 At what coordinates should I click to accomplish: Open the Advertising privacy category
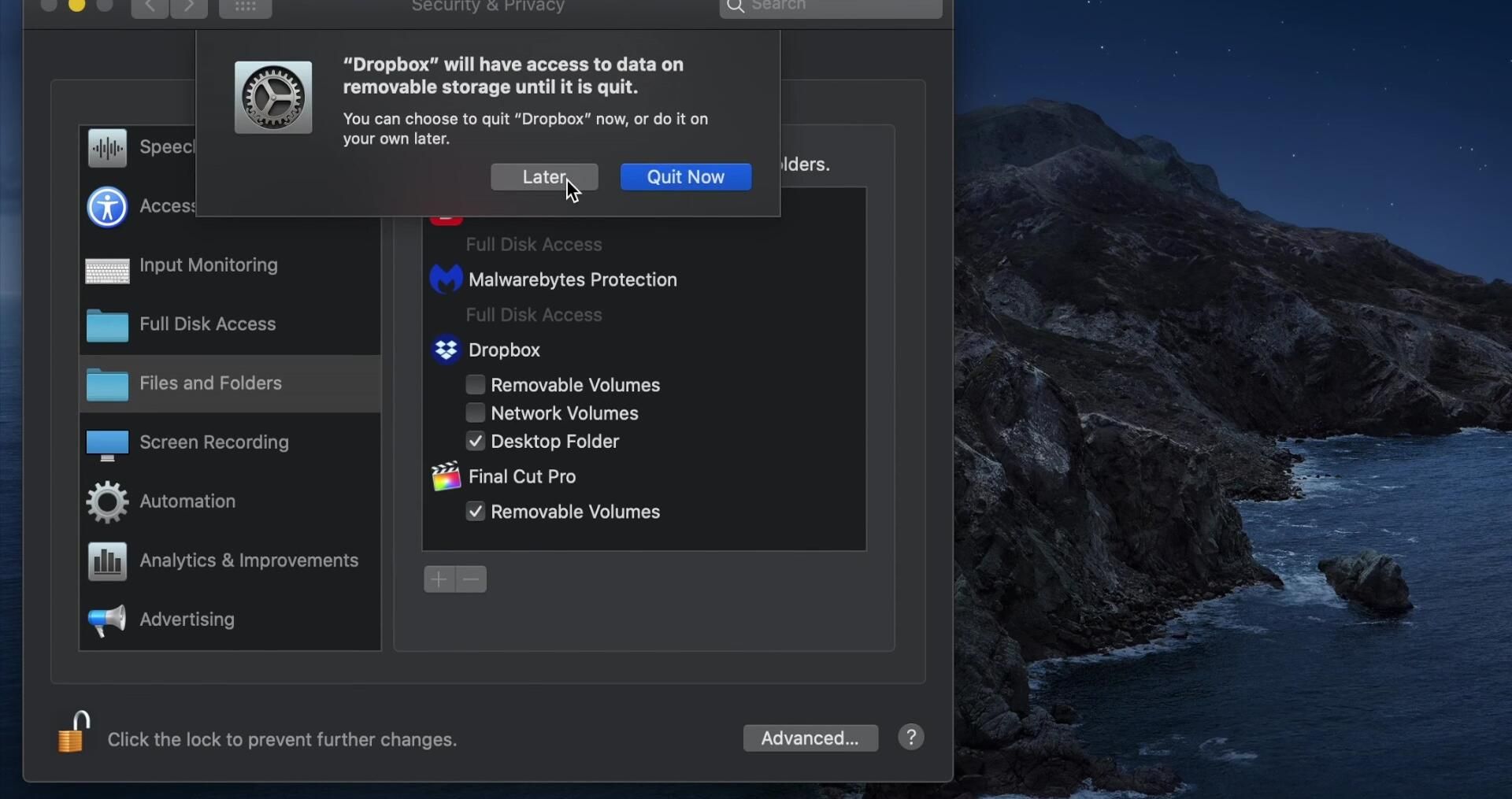pos(230,620)
